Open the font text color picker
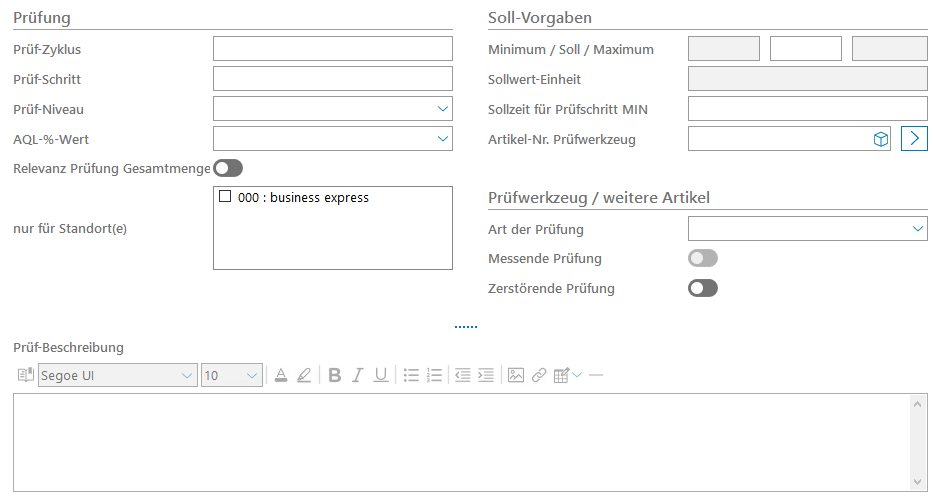933x498 pixels. (x=281, y=375)
